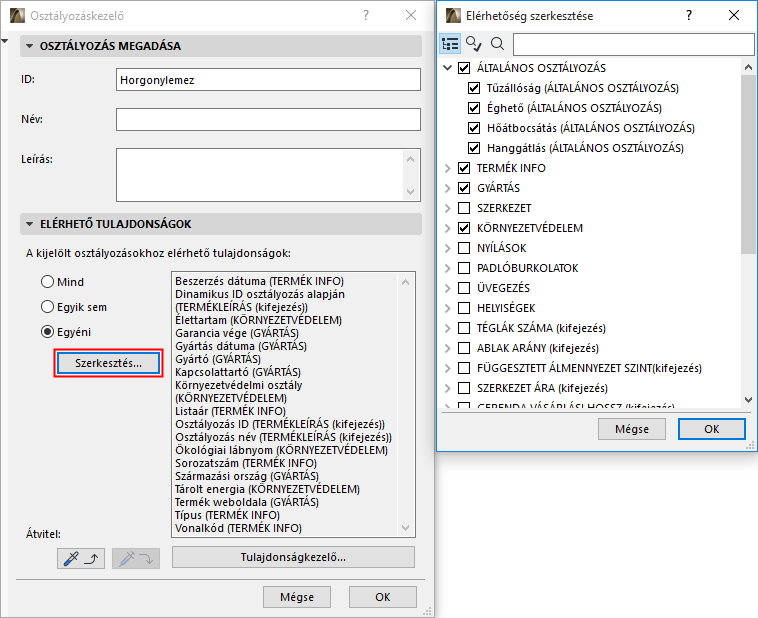Viewport: 758px width, 618px height.
Task: Click the inject syringe transfer button
Action: coord(136,559)
